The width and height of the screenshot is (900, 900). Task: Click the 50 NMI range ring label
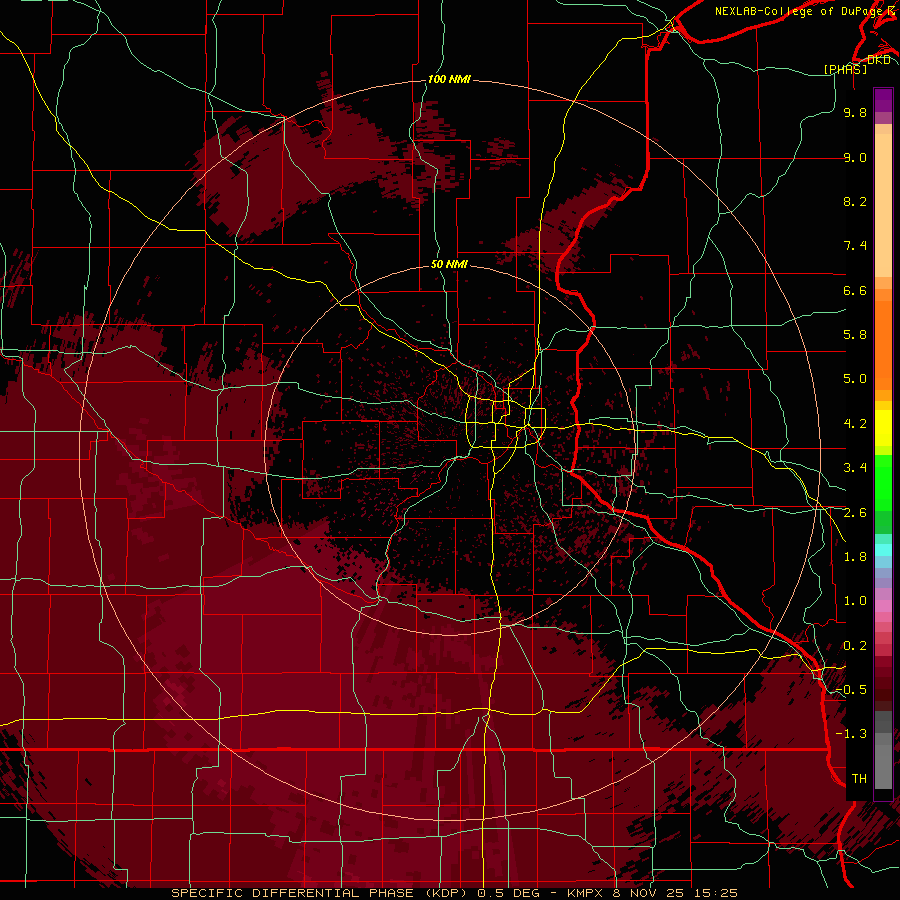pos(449,264)
